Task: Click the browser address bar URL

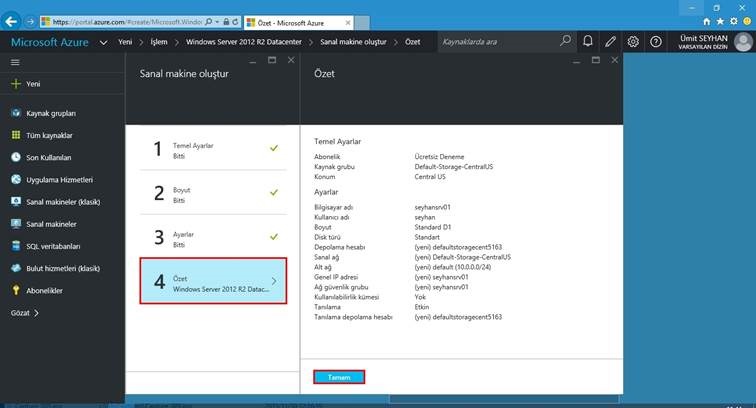Action: pyautogui.click(x=127, y=22)
